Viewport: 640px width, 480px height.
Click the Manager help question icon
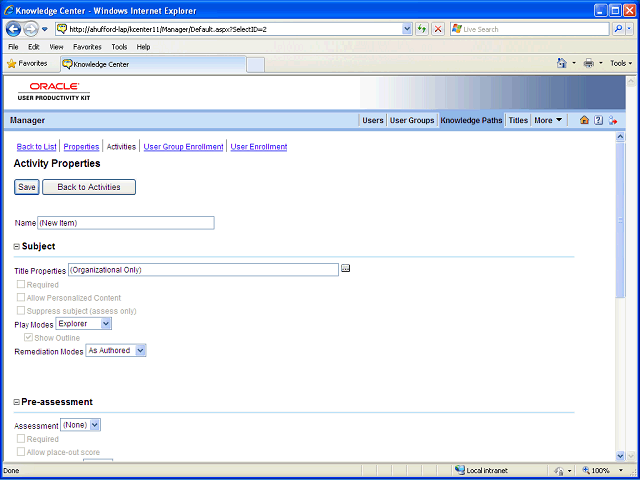coord(598,120)
